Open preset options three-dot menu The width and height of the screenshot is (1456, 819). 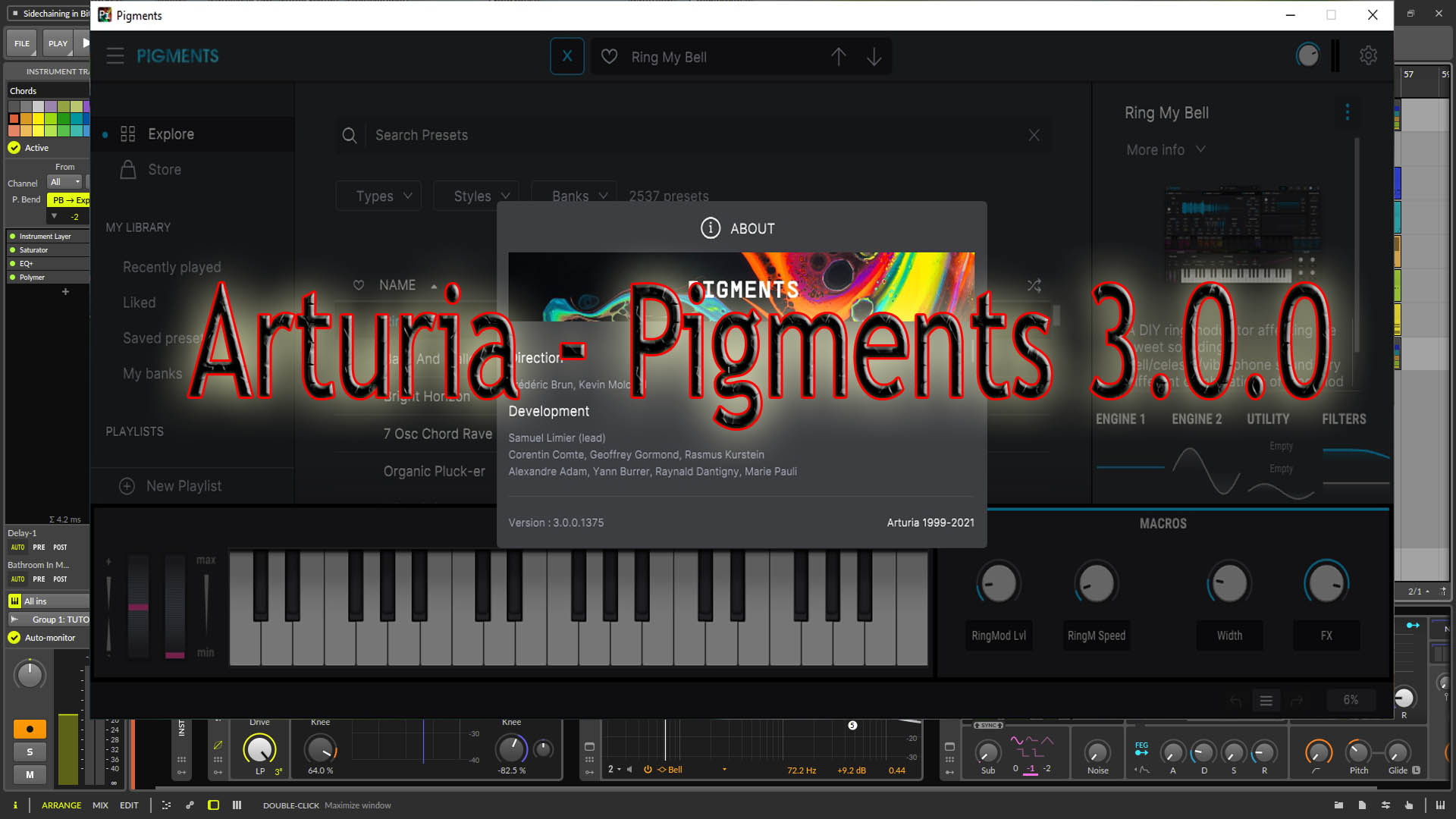pyautogui.click(x=1347, y=112)
